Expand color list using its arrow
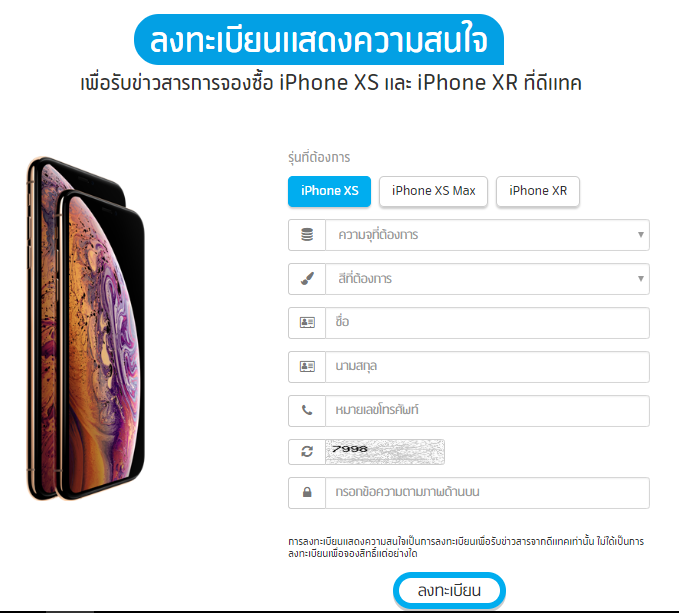 (641, 279)
